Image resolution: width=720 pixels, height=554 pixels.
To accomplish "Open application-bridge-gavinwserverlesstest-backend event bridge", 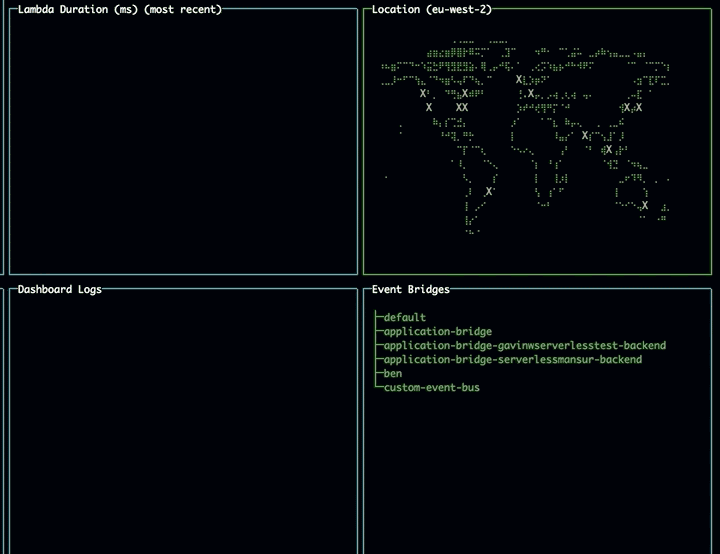I will (524, 346).
